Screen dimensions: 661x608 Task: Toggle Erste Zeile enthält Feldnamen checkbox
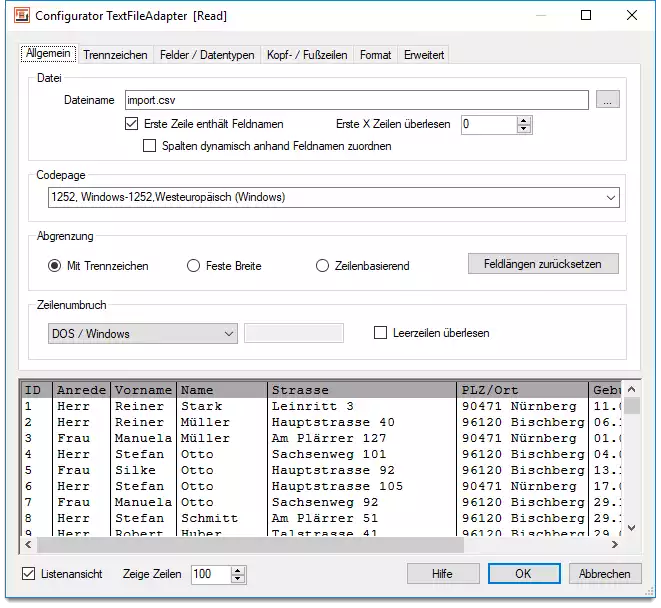point(132,124)
